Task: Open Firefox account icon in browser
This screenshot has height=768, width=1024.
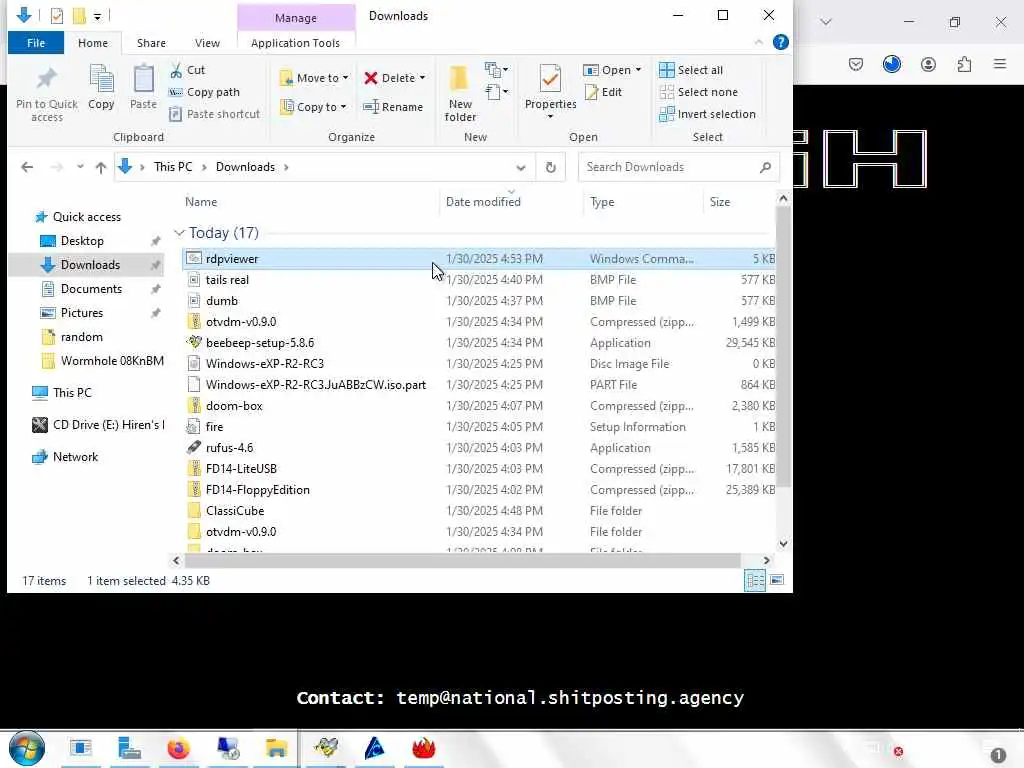Action: coord(928,64)
